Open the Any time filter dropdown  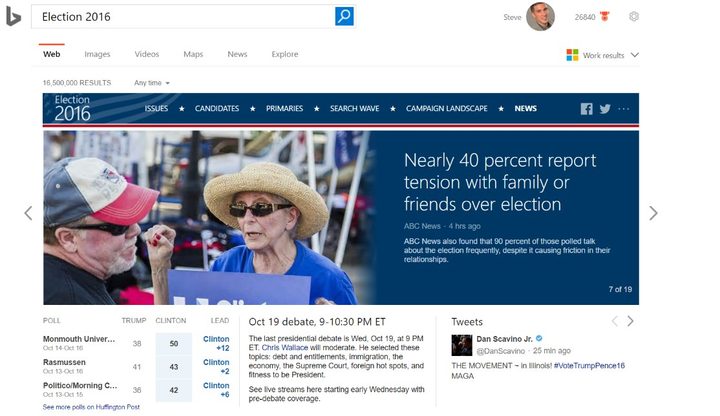click(152, 83)
